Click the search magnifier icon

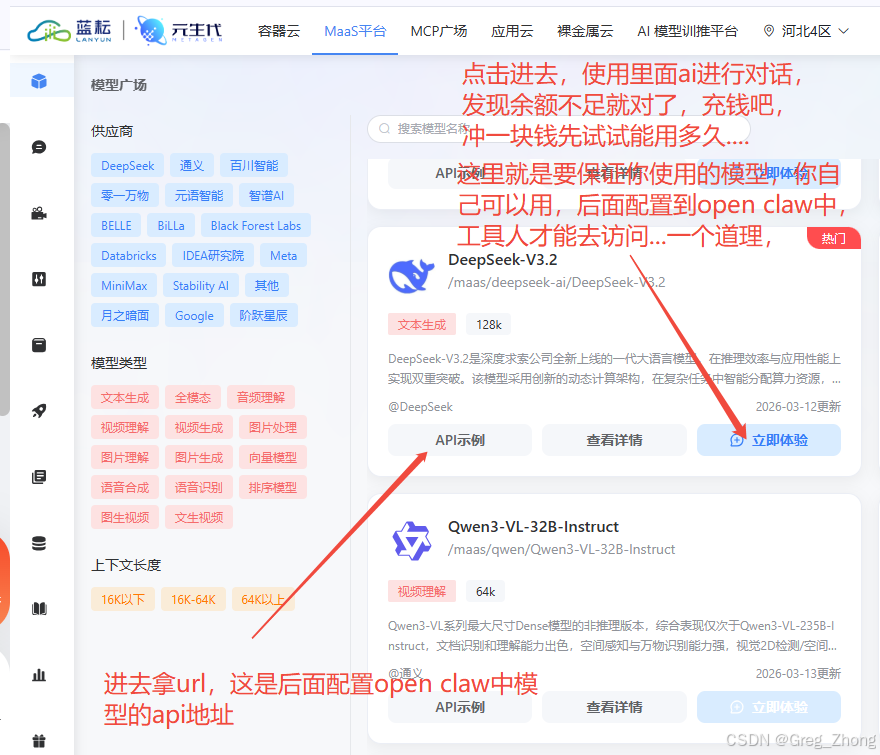[x=384, y=129]
